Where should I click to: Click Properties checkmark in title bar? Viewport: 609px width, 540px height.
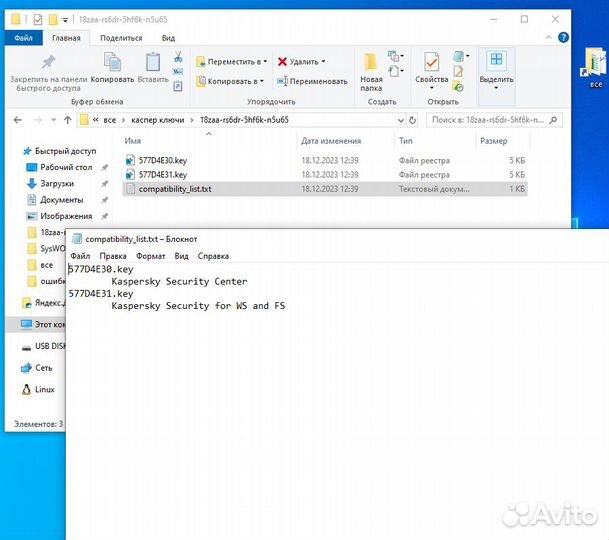(38, 19)
